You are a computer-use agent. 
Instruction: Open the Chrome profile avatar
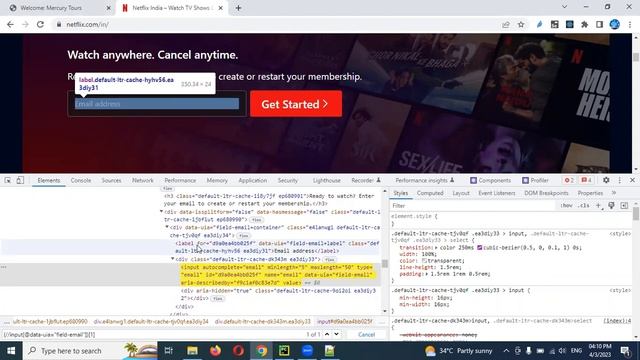tap(615, 24)
